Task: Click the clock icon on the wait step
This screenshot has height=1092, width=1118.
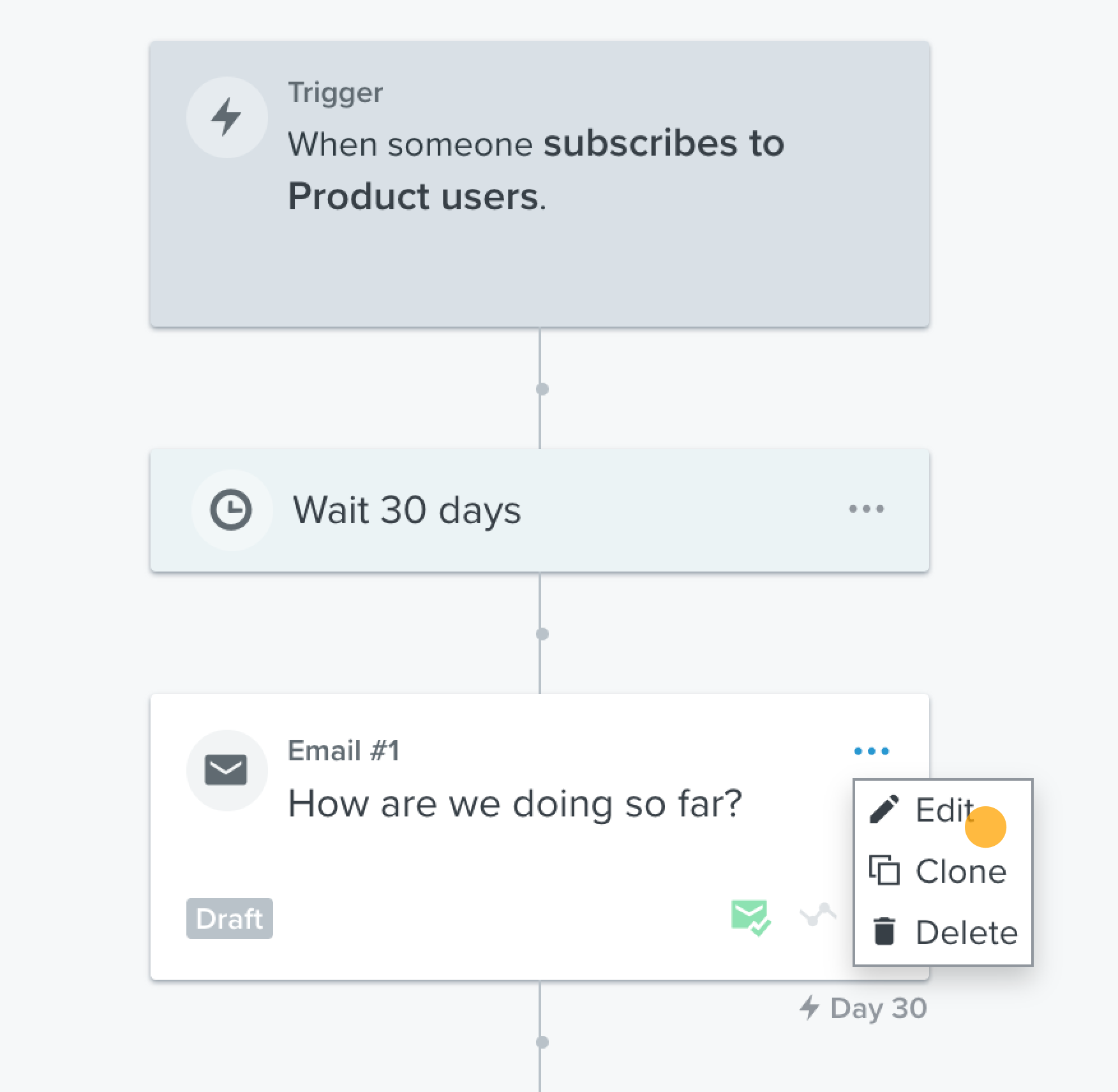Action: (x=231, y=510)
